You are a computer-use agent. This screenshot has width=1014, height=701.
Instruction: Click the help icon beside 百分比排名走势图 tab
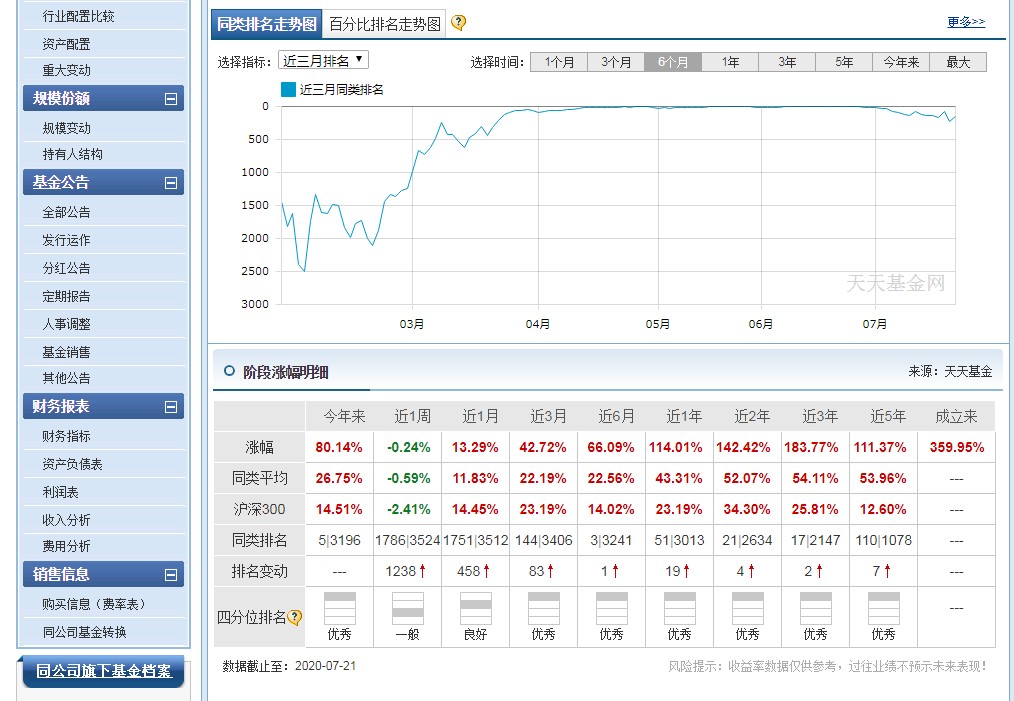tap(460, 22)
